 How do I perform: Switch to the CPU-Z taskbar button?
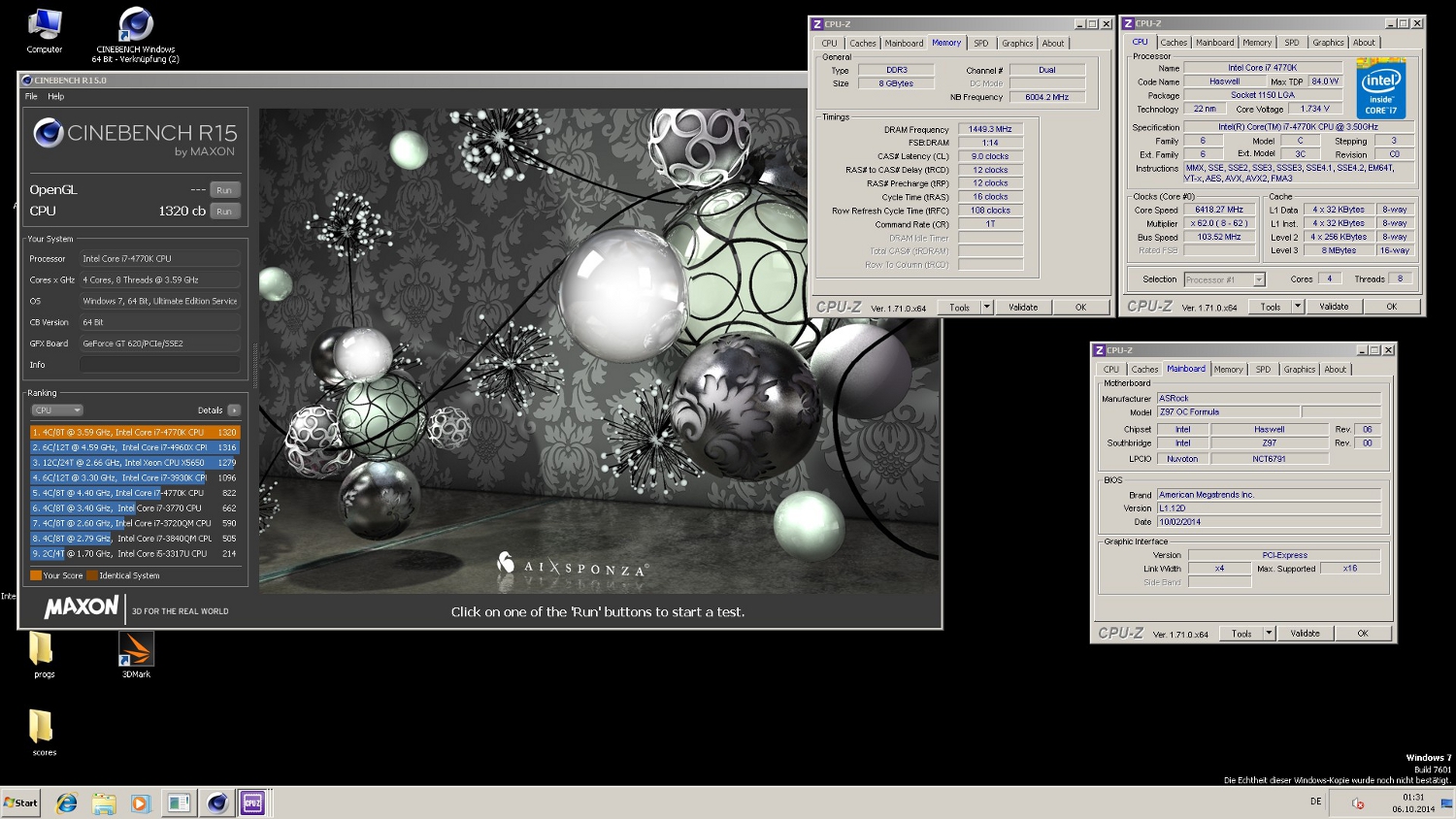252,803
